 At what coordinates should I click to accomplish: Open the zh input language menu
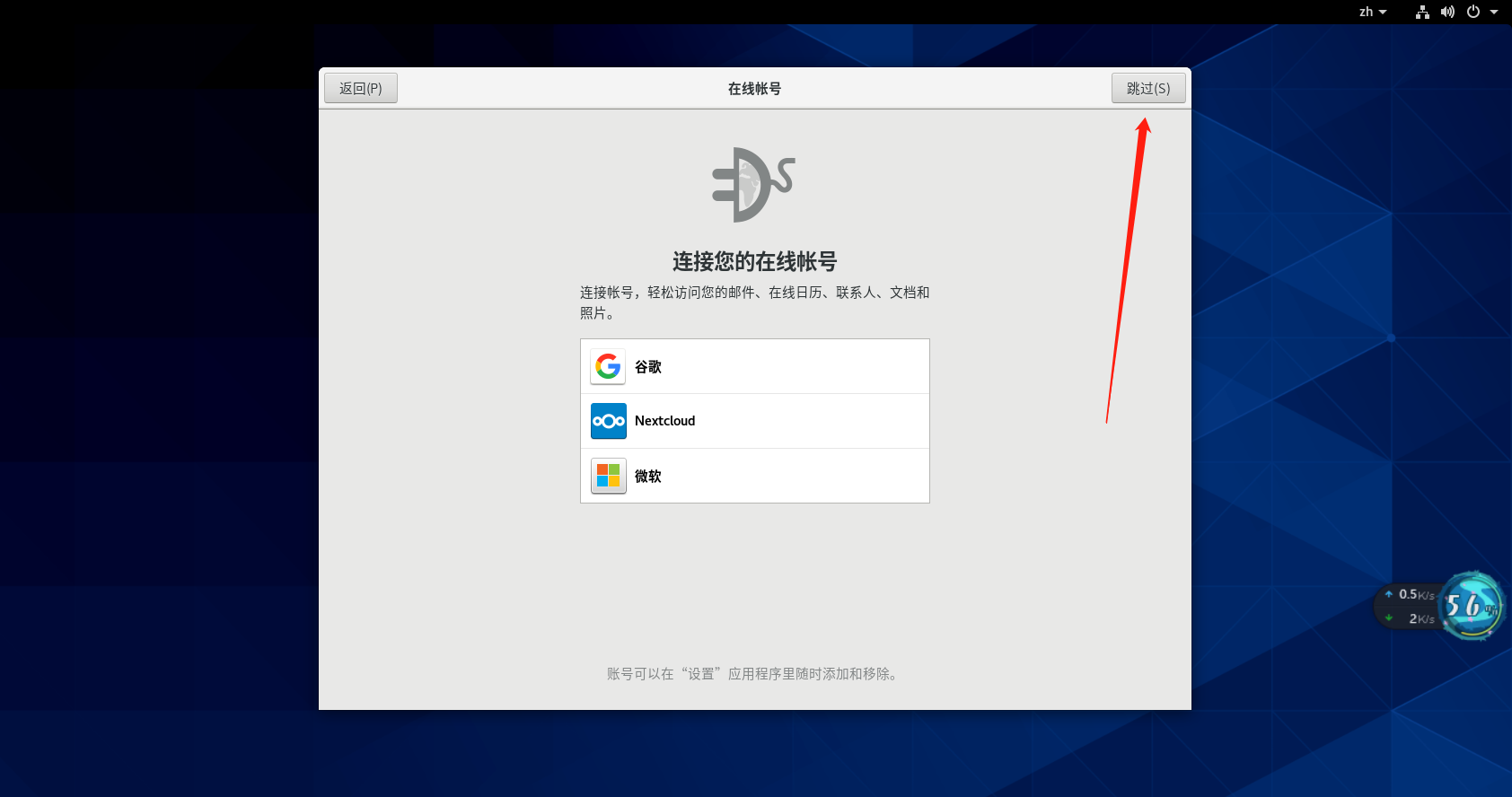tap(1373, 12)
